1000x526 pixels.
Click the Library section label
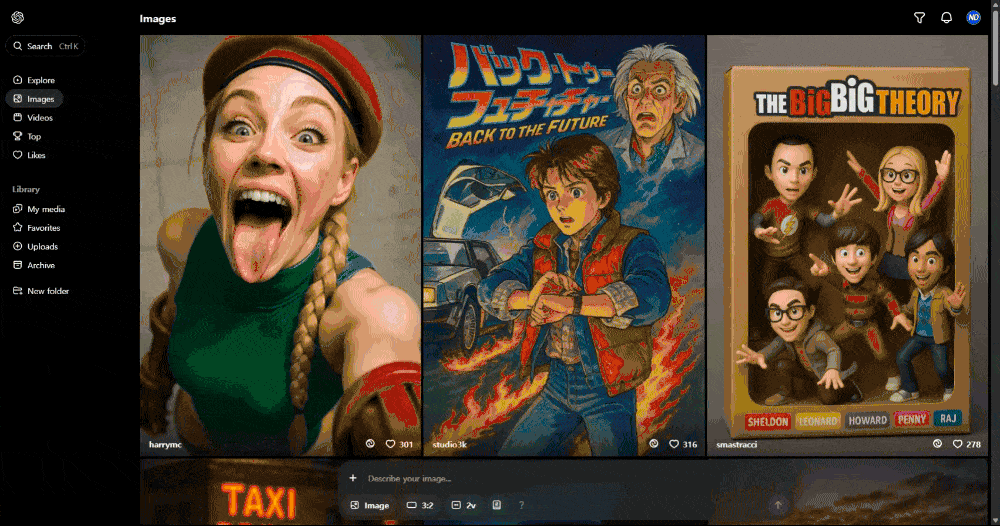(26, 189)
